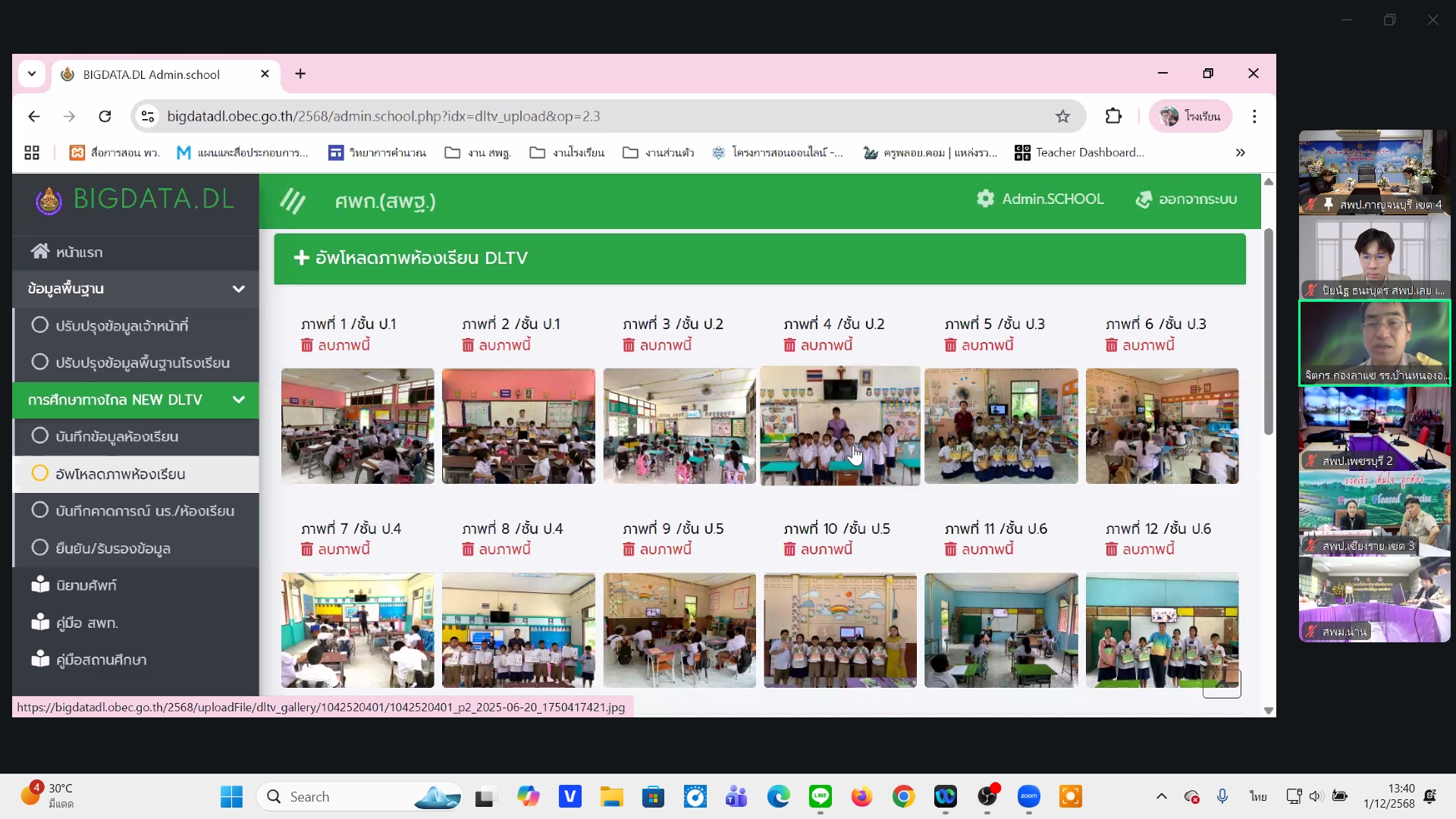The height and width of the screenshot is (819, 1456).
Task: Open Zoom app from taskbar
Action: 1028,796
